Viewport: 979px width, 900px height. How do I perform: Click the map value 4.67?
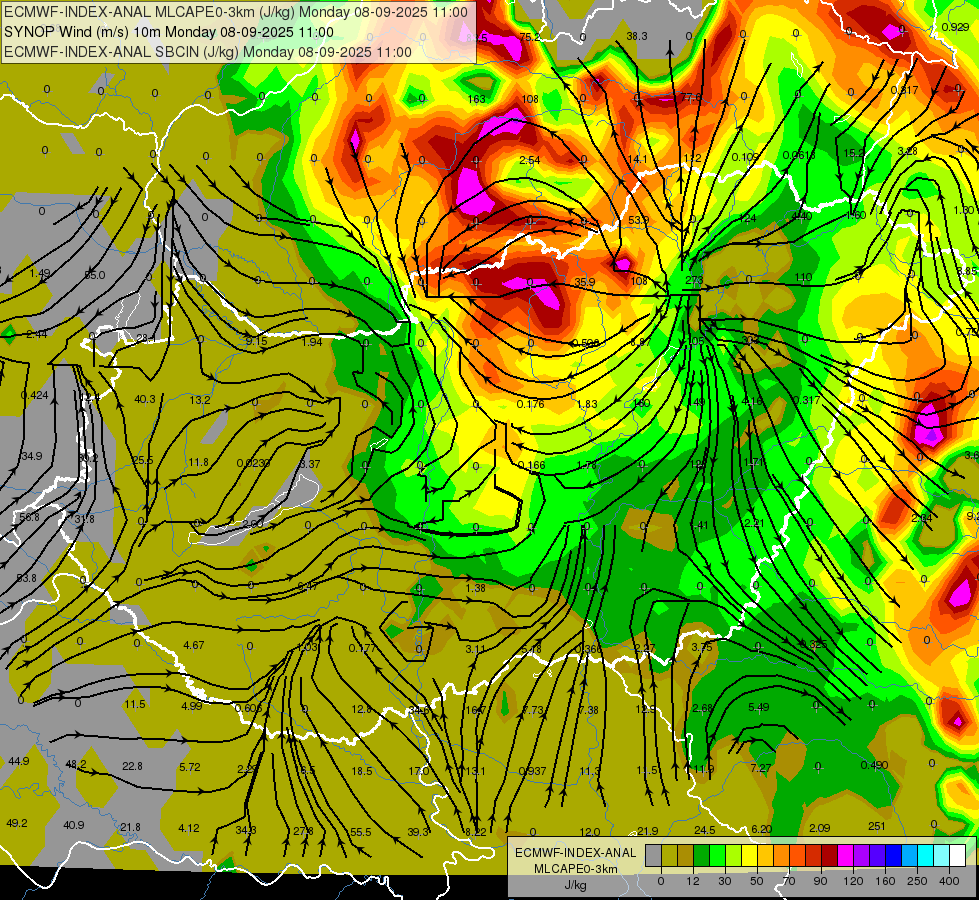tap(194, 645)
